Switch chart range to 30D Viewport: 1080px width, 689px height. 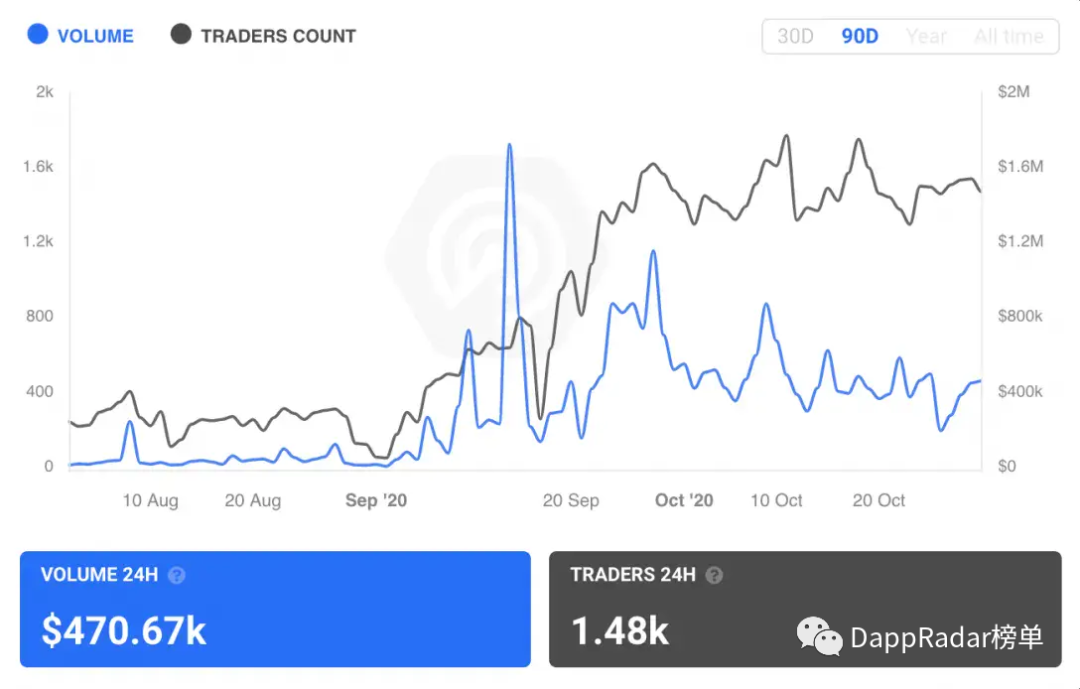[795, 36]
